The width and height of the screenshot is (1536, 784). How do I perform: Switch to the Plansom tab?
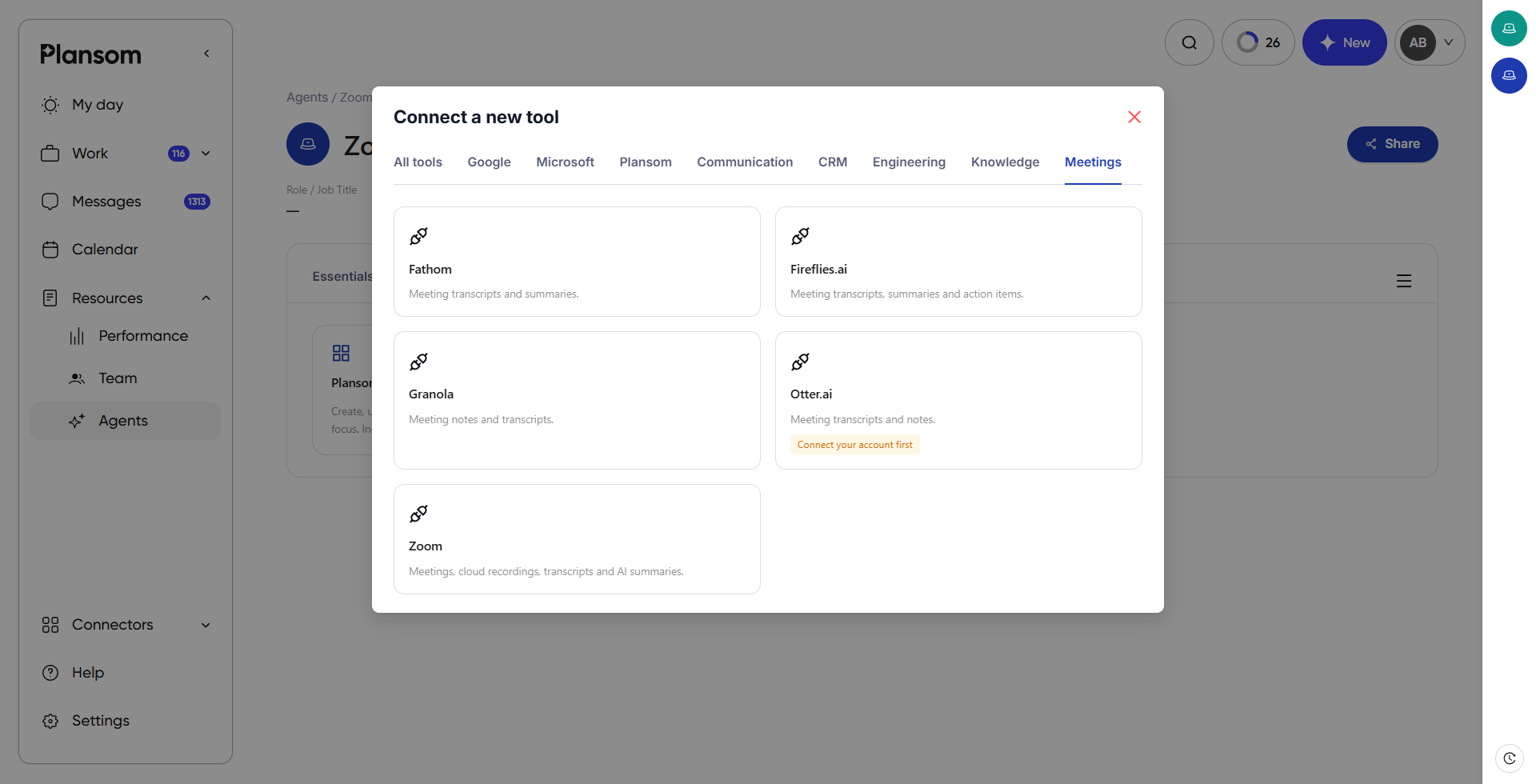(x=645, y=162)
